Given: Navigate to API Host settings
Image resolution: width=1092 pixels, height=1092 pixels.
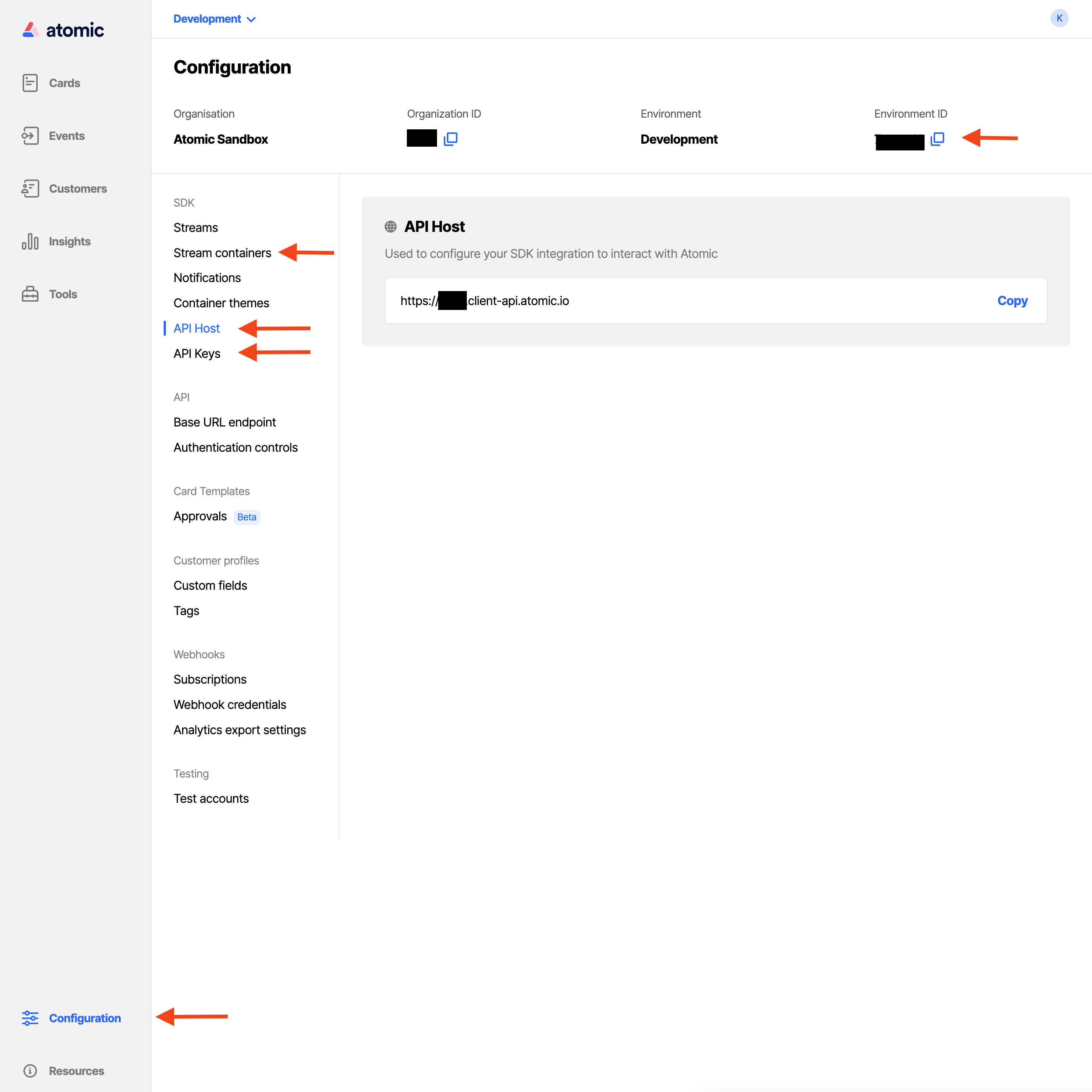Looking at the screenshot, I should 196,328.
